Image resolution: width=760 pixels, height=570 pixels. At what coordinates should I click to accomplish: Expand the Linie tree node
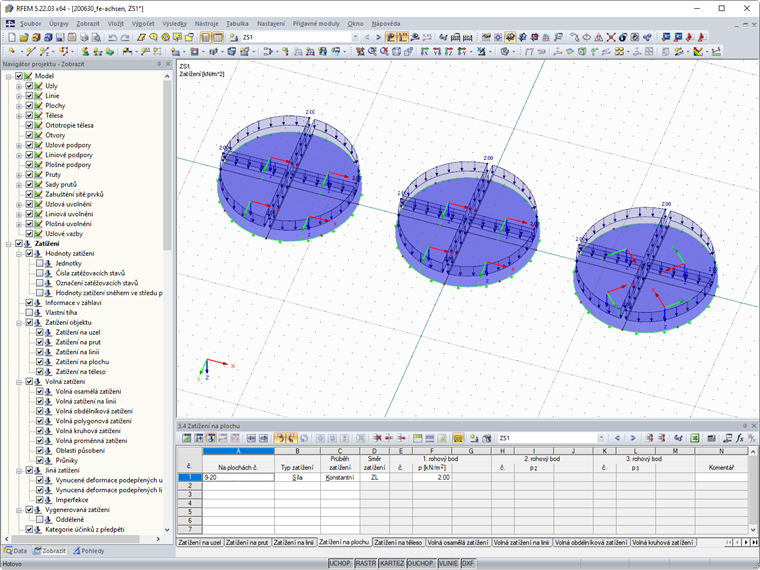click(19, 96)
